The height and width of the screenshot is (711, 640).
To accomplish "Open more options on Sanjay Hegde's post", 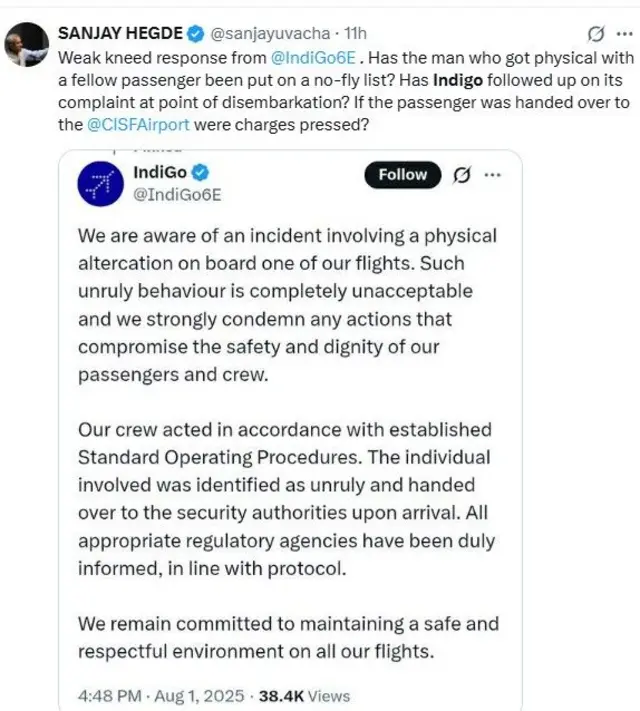I will [624, 33].
